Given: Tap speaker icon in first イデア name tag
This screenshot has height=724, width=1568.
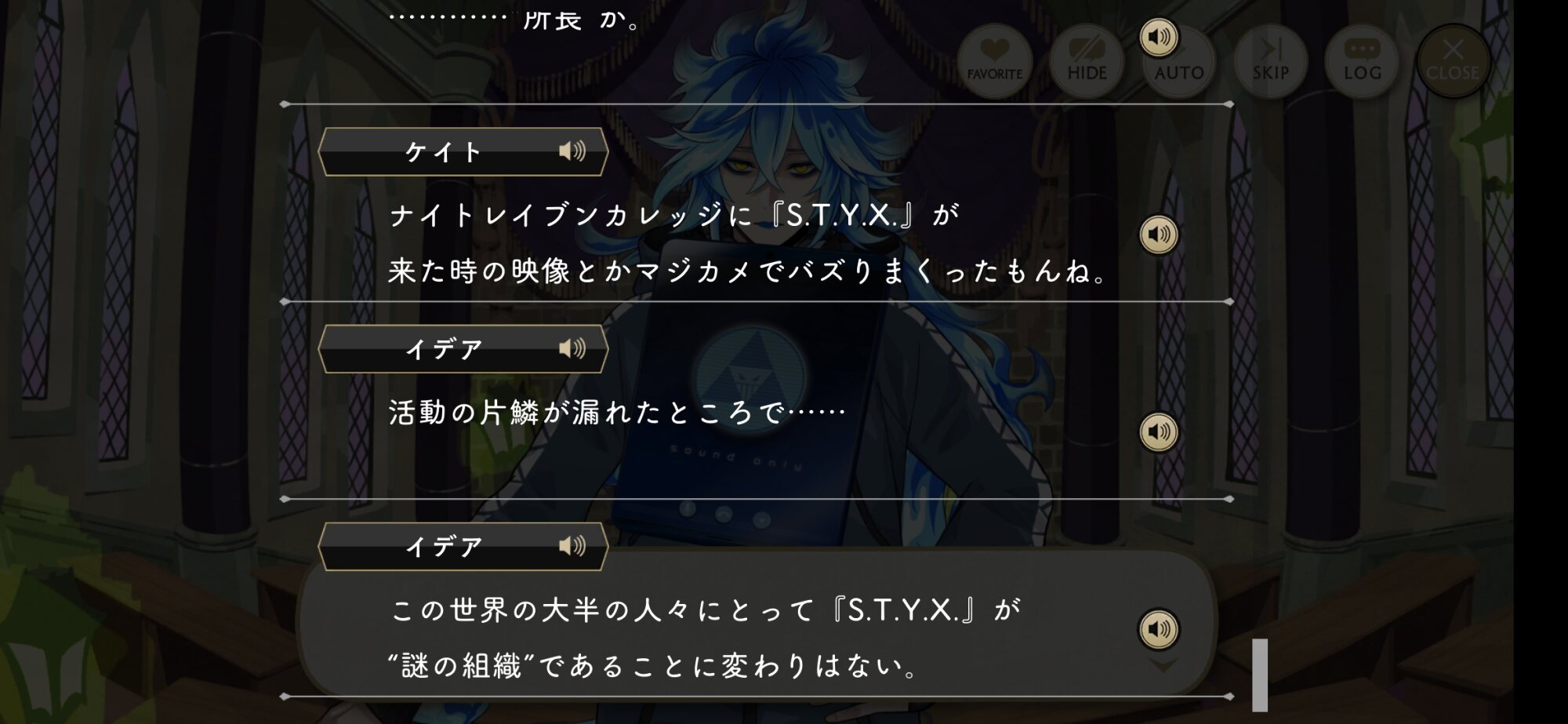Looking at the screenshot, I should pyautogui.click(x=572, y=348).
